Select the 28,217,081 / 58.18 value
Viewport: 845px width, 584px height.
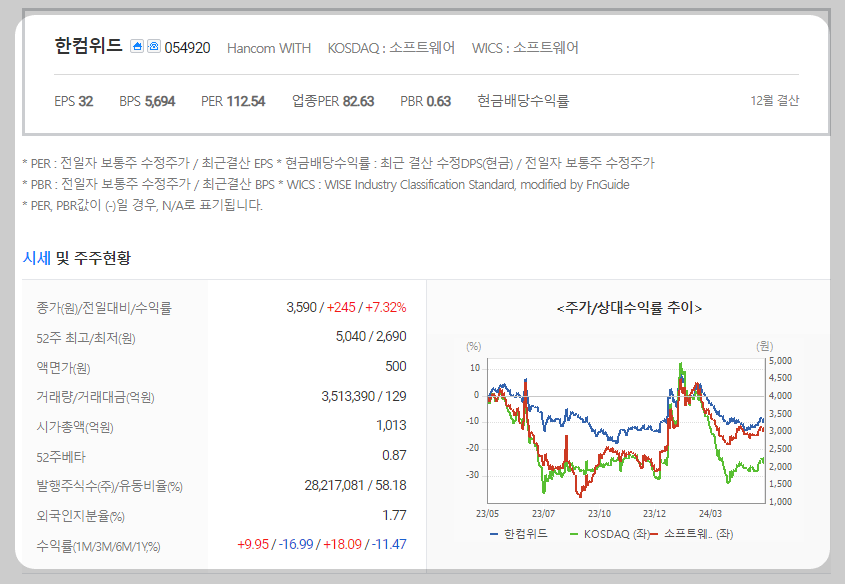[x=356, y=485]
